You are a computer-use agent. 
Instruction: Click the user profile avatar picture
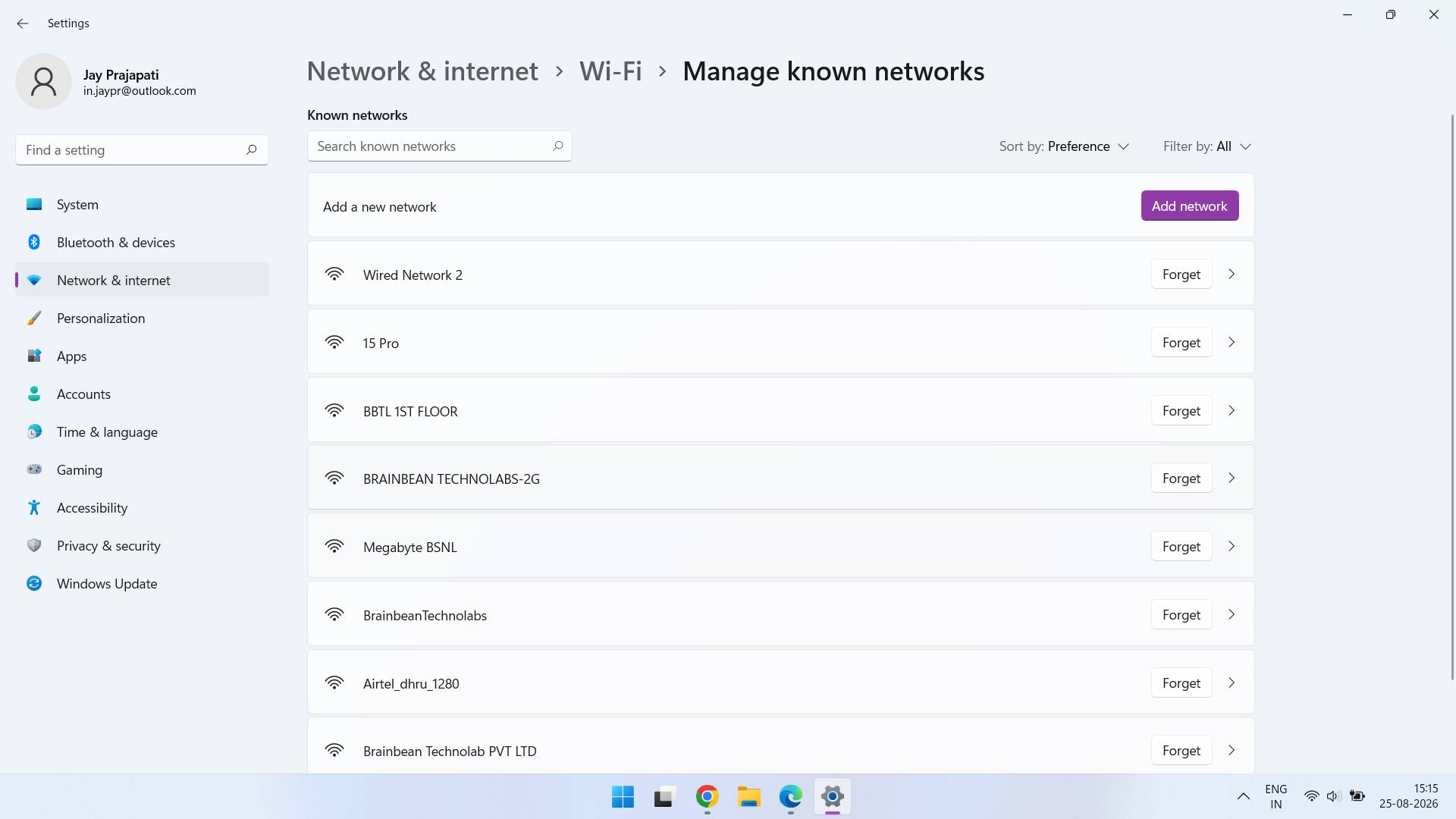pyautogui.click(x=43, y=81)
